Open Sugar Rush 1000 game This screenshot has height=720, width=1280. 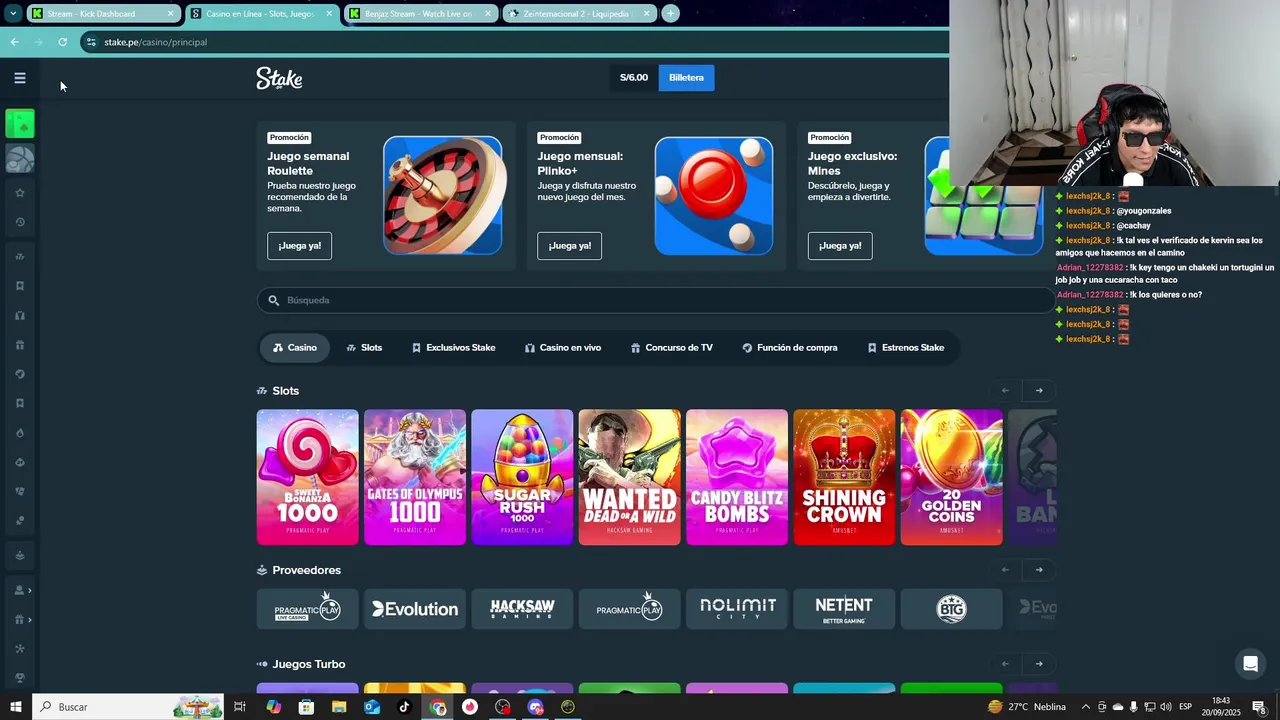[x=522, y=477]
